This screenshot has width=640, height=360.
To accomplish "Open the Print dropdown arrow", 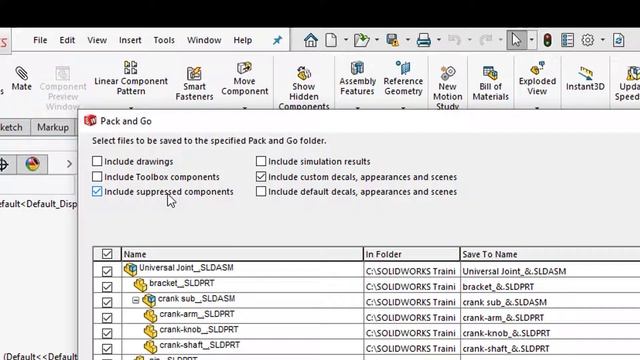I will pos(439,40).
